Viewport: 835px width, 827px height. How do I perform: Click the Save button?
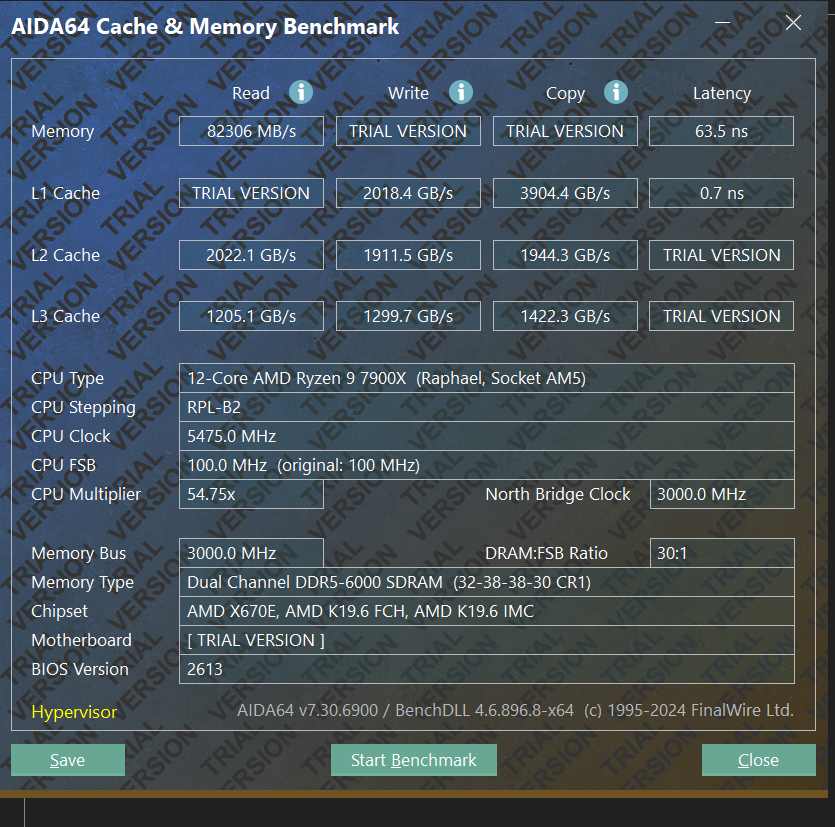coord(68,760)
